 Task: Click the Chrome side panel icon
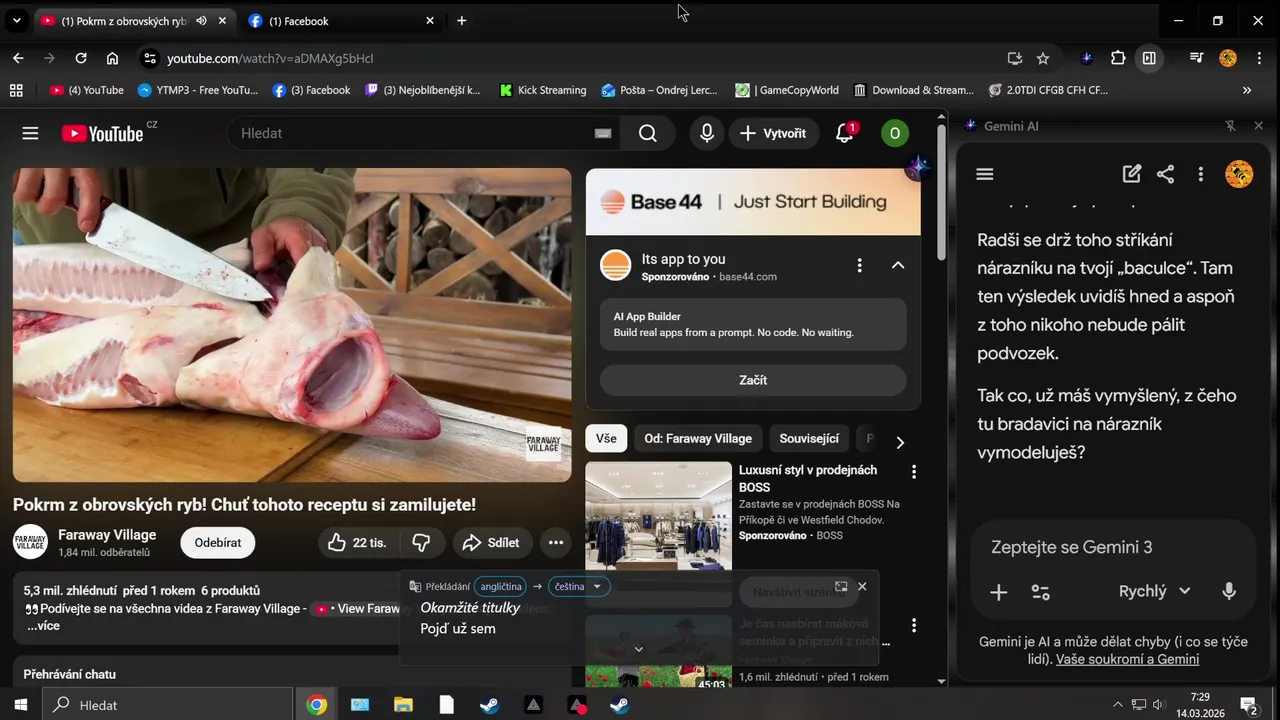1149,58
